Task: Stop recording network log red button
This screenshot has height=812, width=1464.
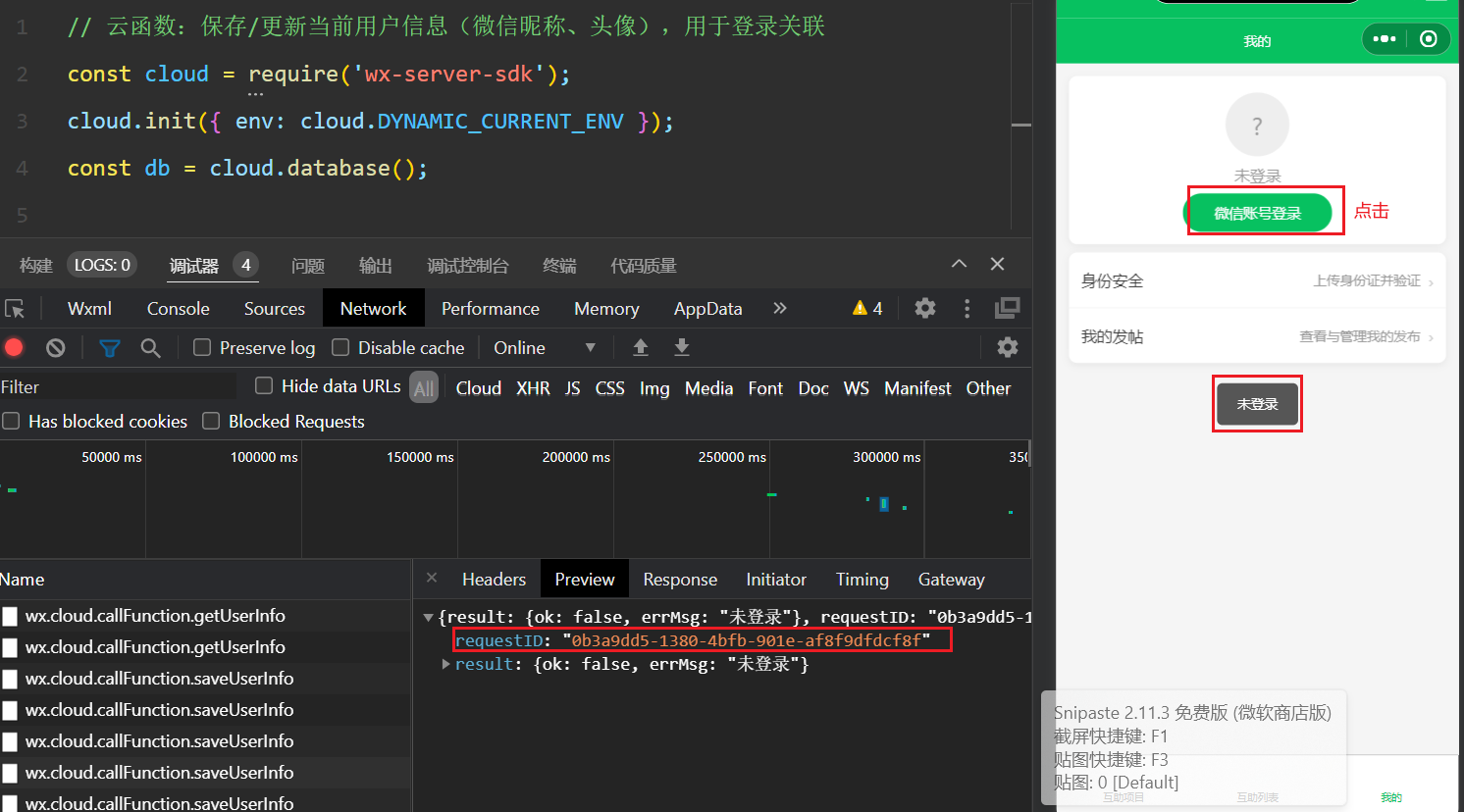Action: (14, 347)
